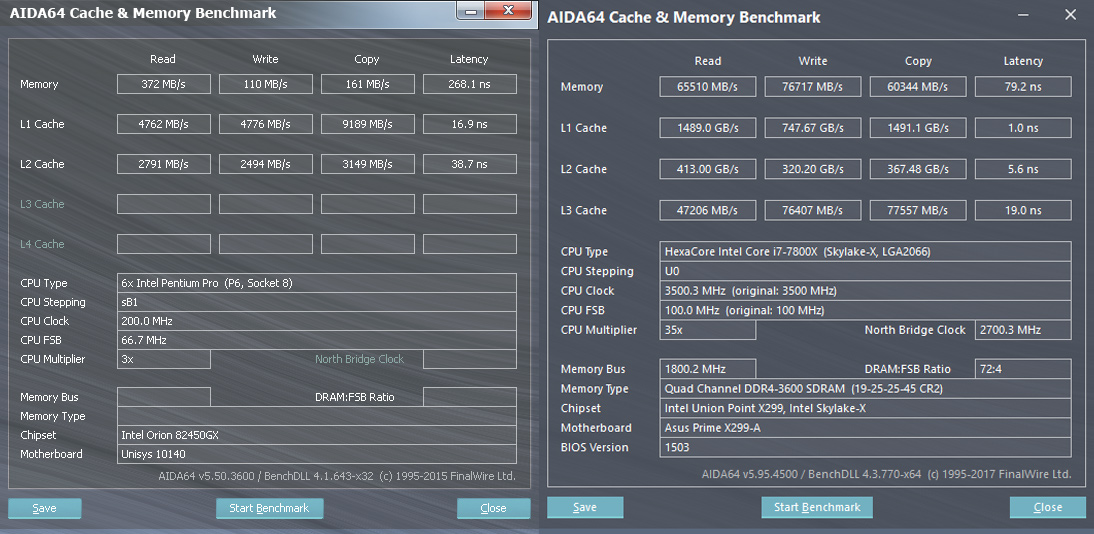The height and width of the screenshot is (534, 1094).
Task: Click the Unisys 10140 motherboard field
Action: 317,454
